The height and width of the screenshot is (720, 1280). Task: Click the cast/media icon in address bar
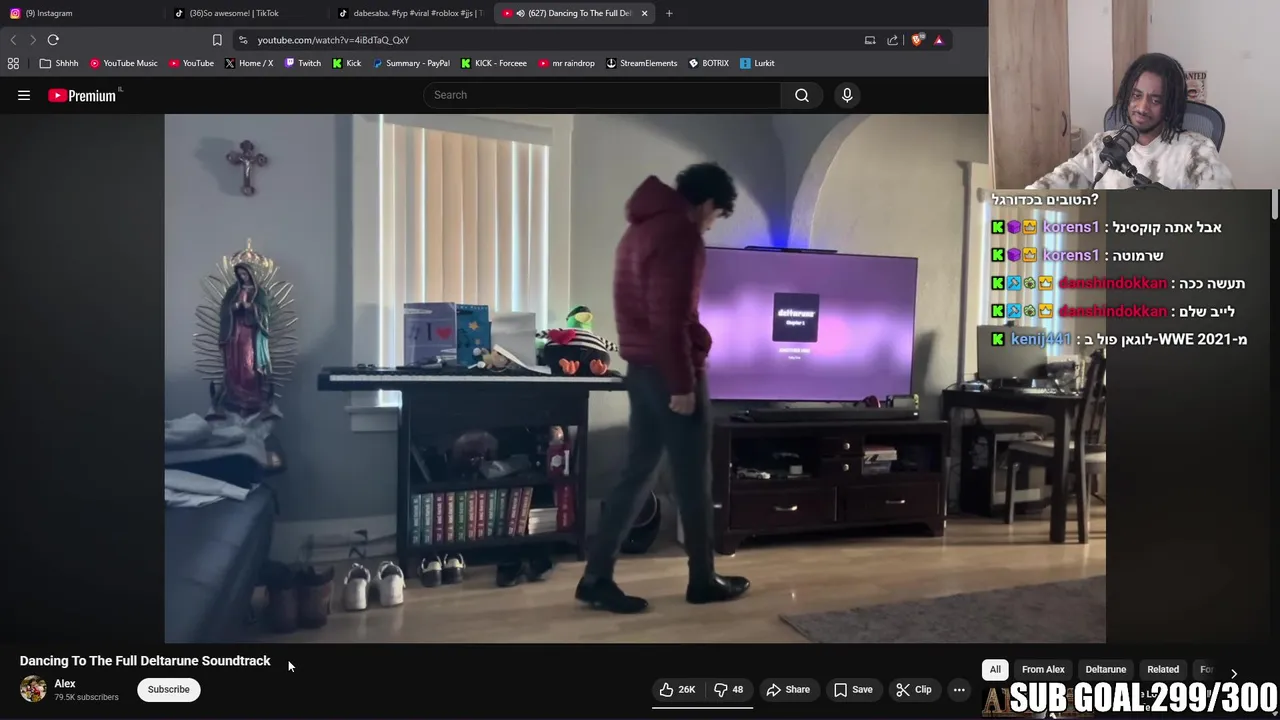(x=870, y=40)
